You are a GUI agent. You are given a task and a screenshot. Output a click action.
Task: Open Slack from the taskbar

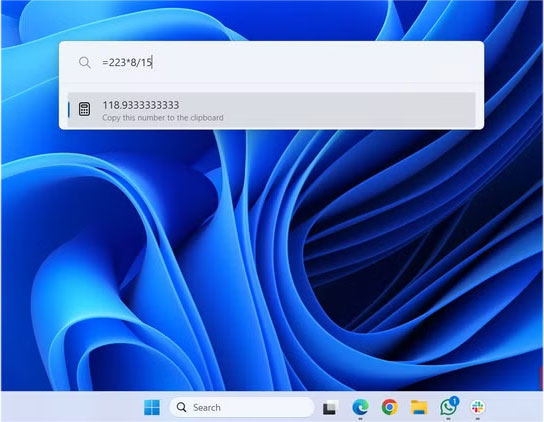click(478, 407)
